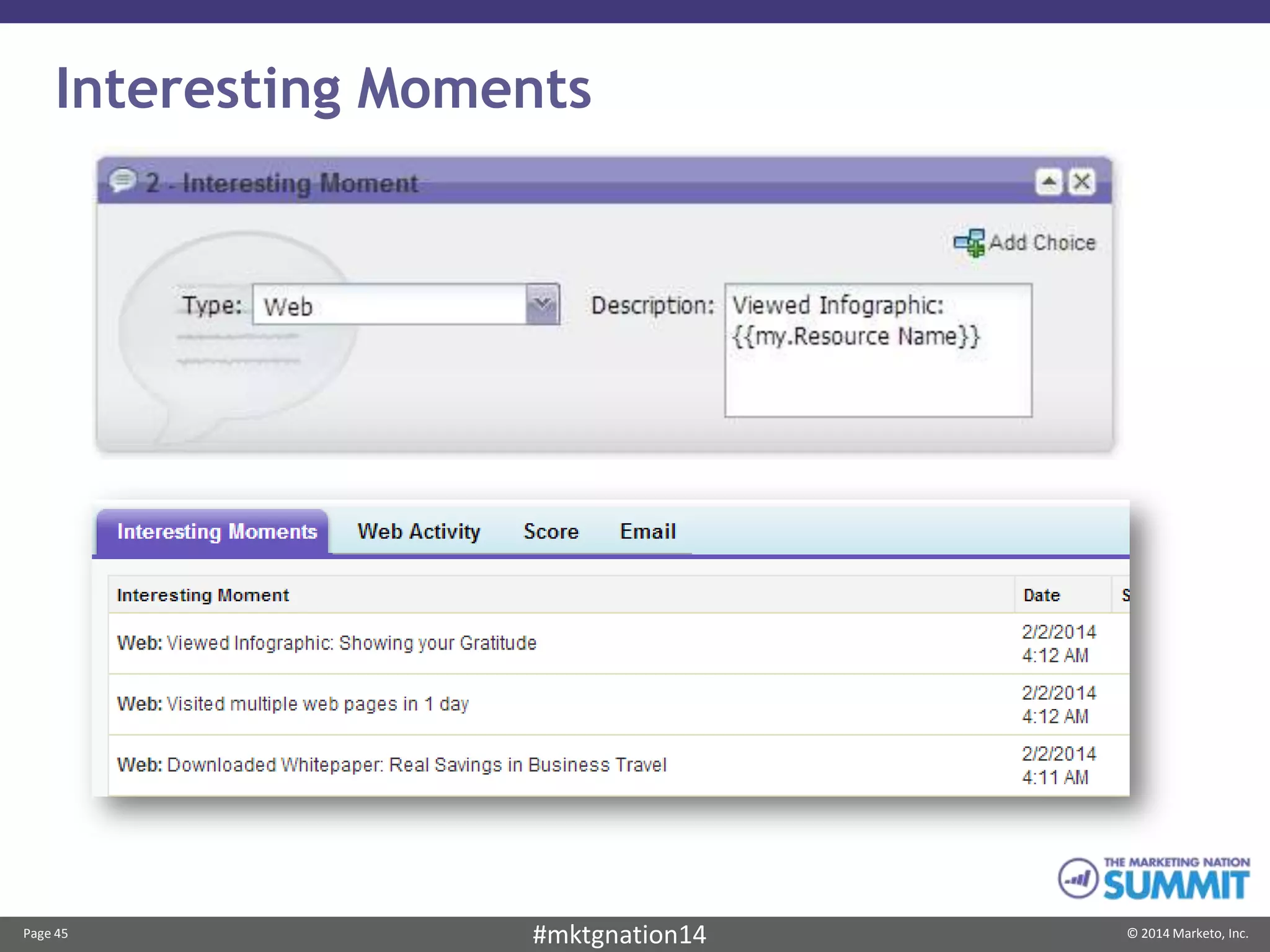Switch to the Interesting Moments tab
1270x952 pixels.
coord(213,532)
